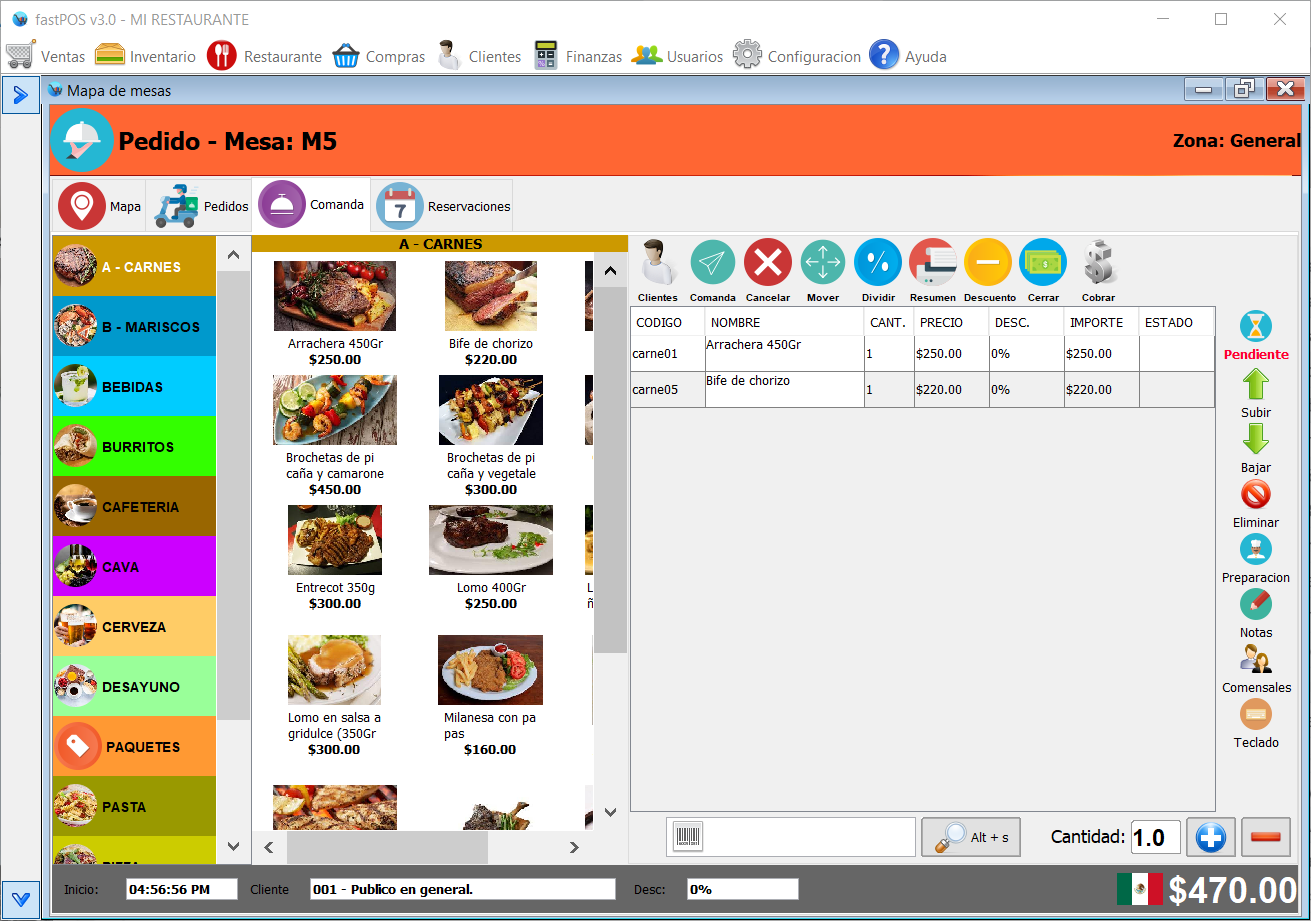Apply a discount with the Descuento icon
The image size is (1311, 921).
tap(988, 263)
